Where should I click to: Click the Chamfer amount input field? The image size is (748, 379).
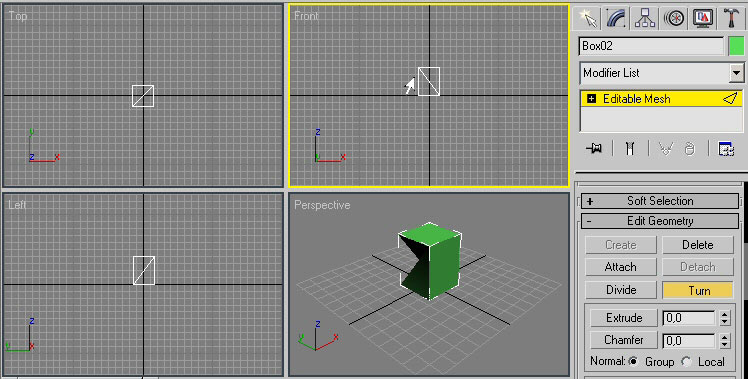coord(689,341)
